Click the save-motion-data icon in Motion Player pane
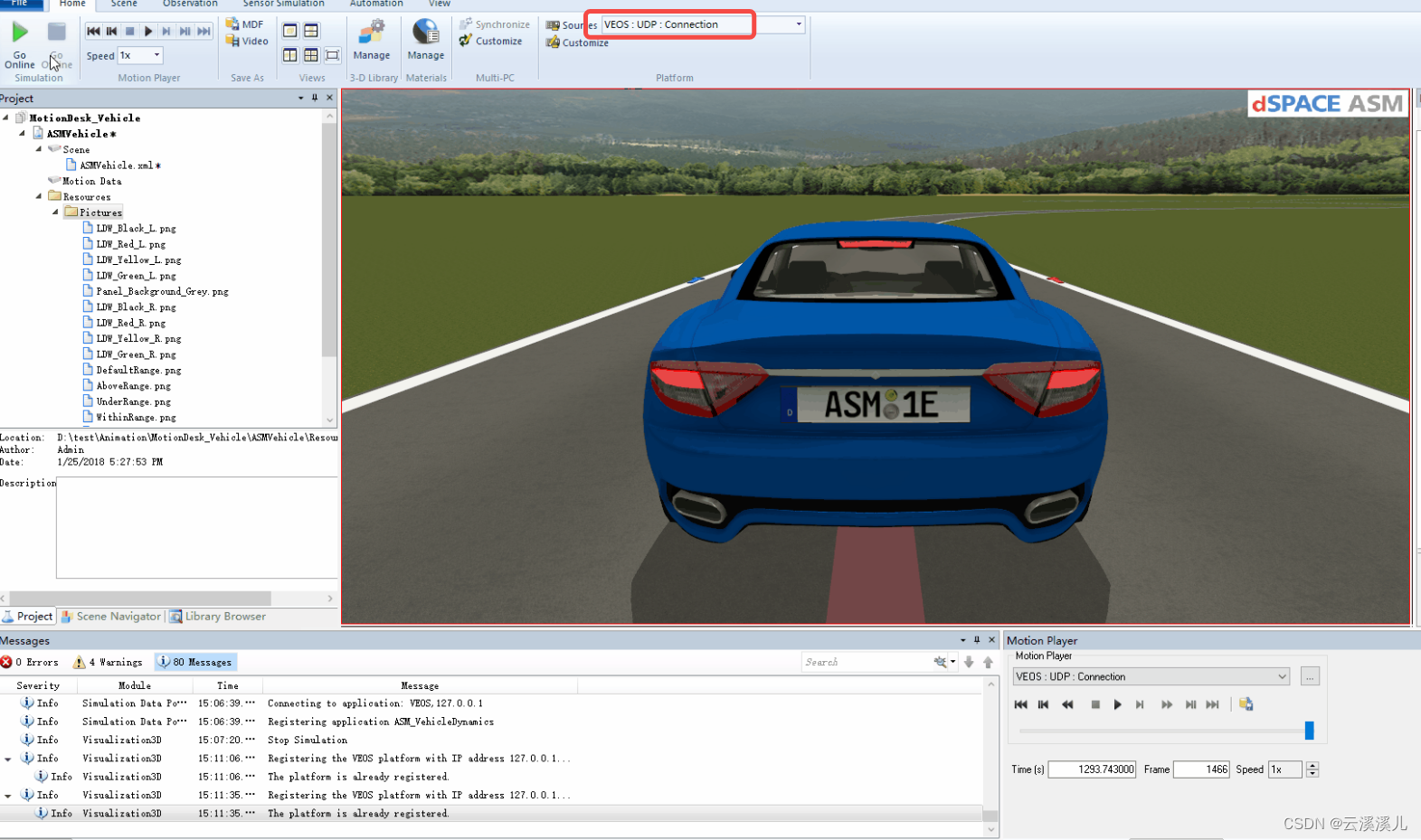The height and width of the screenshot is (840, 1421). coord(1246,704)
